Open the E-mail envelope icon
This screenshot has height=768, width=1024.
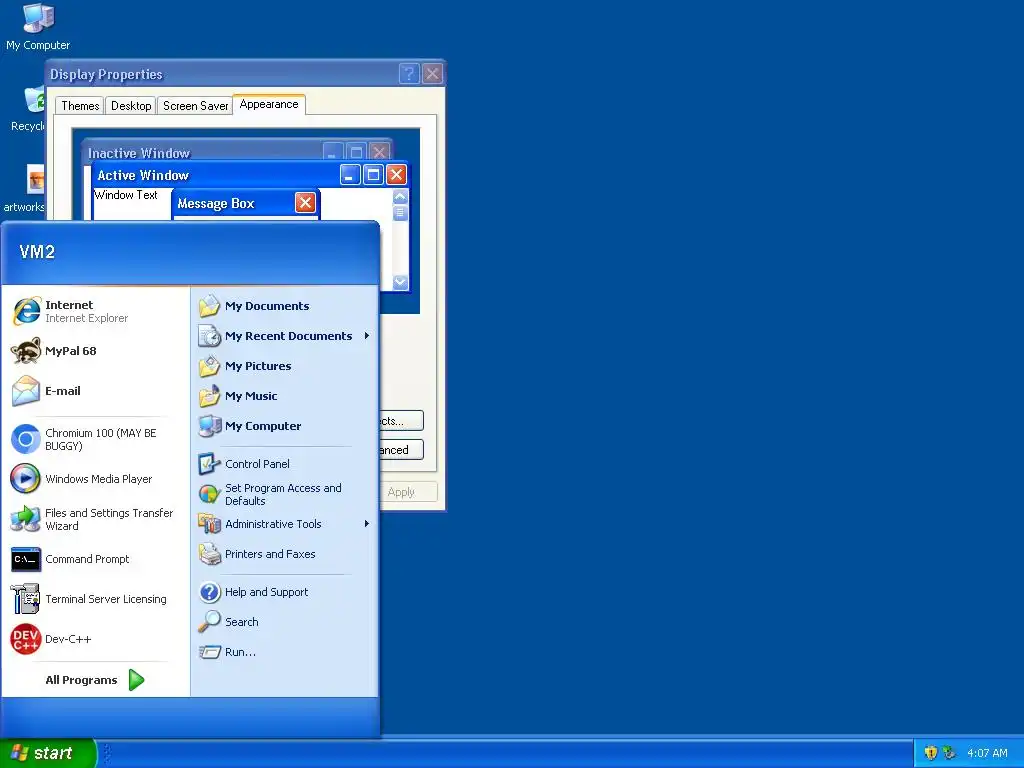(26, 391)
